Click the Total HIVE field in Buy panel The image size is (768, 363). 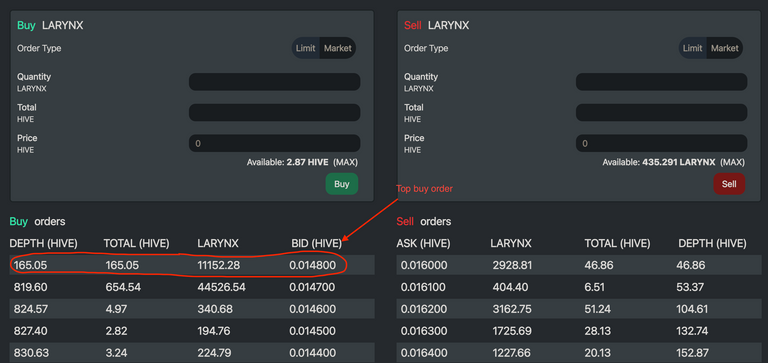(275, 112)
